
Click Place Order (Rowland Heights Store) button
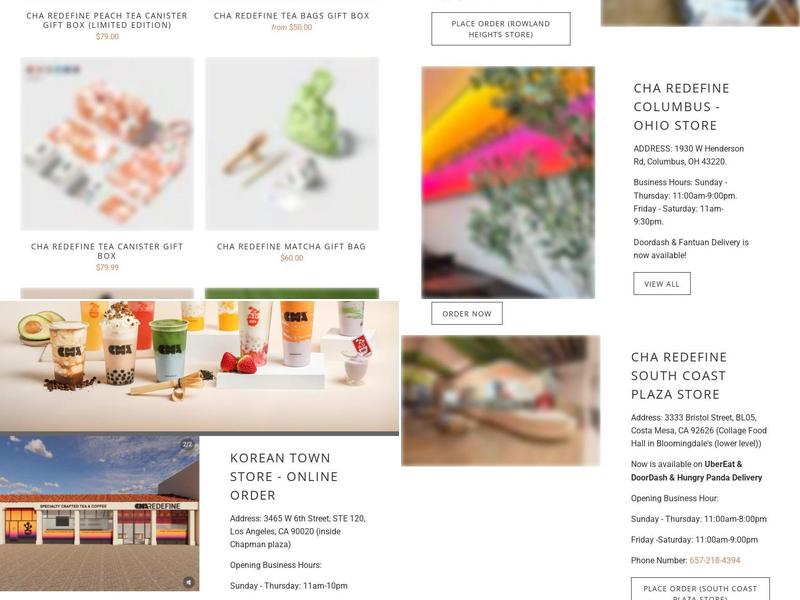(x=501, y=29)
